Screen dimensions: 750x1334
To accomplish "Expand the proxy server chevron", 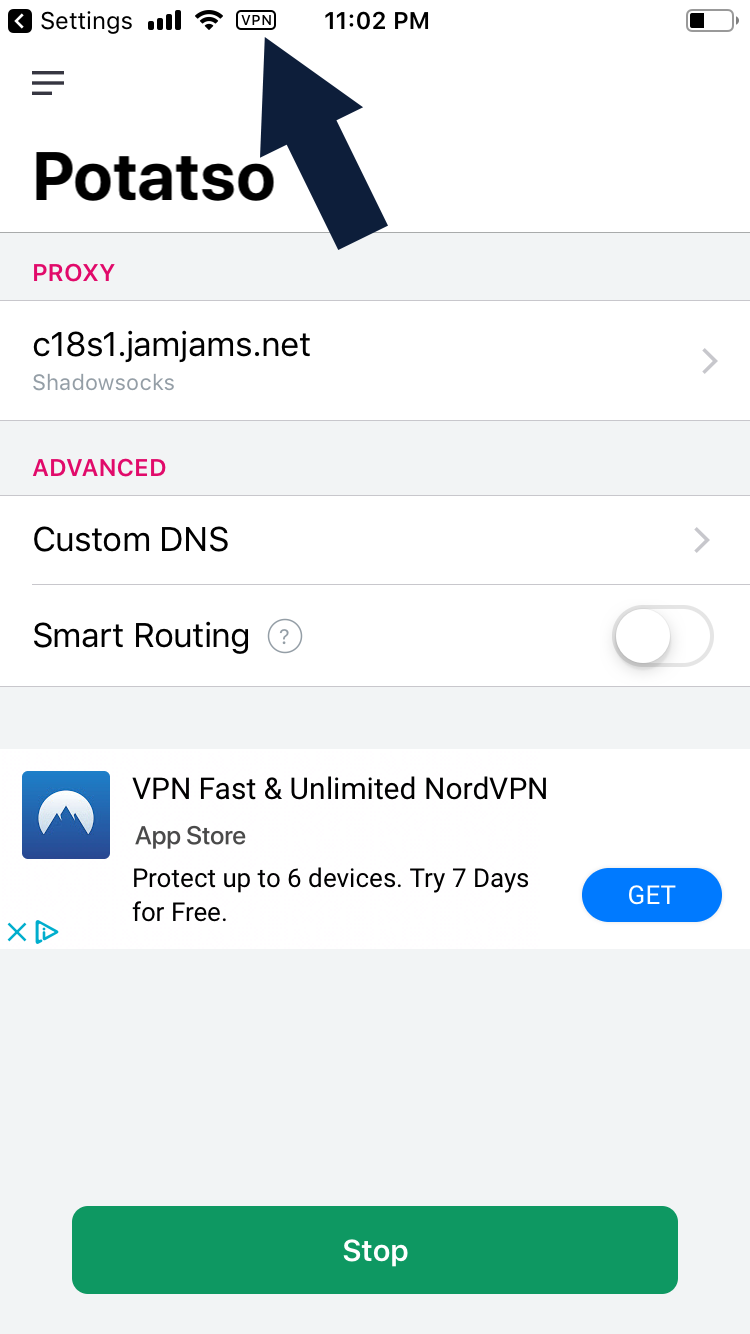I will tap(709, 361).
